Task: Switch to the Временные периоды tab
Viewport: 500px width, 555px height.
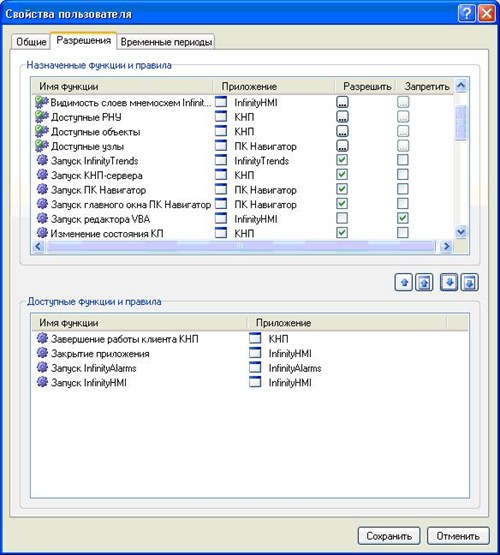Action: click(166, 42)
